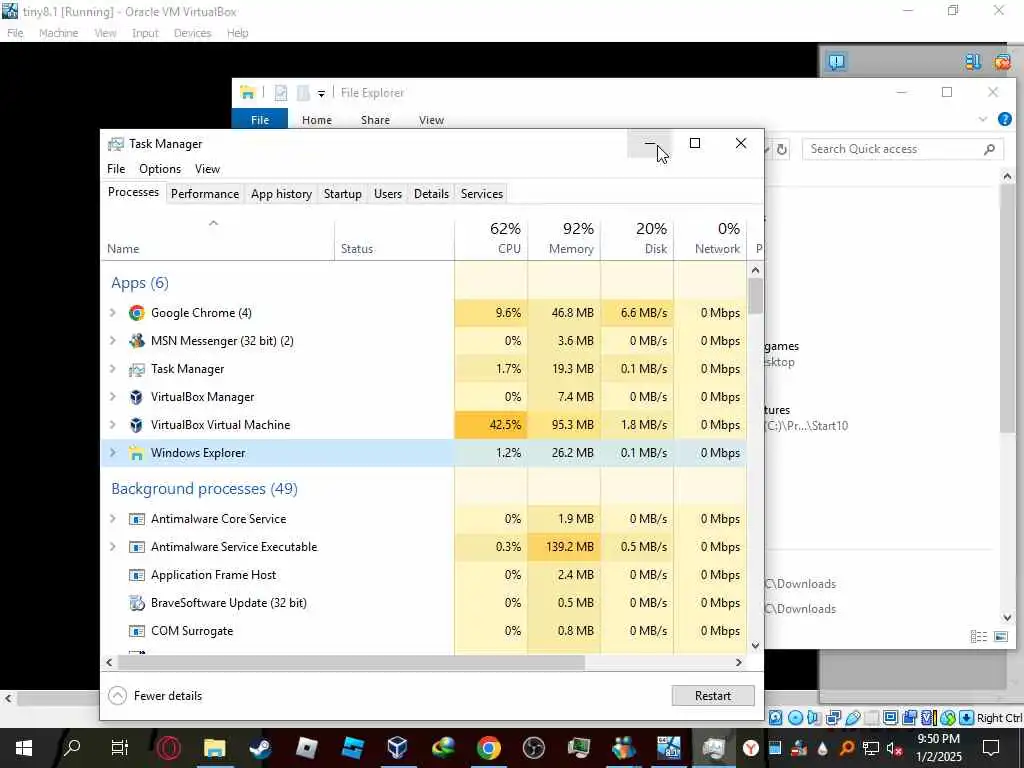Launch Steam from the taskbar
Screen dimensions: 1024x768
[261, 748]
